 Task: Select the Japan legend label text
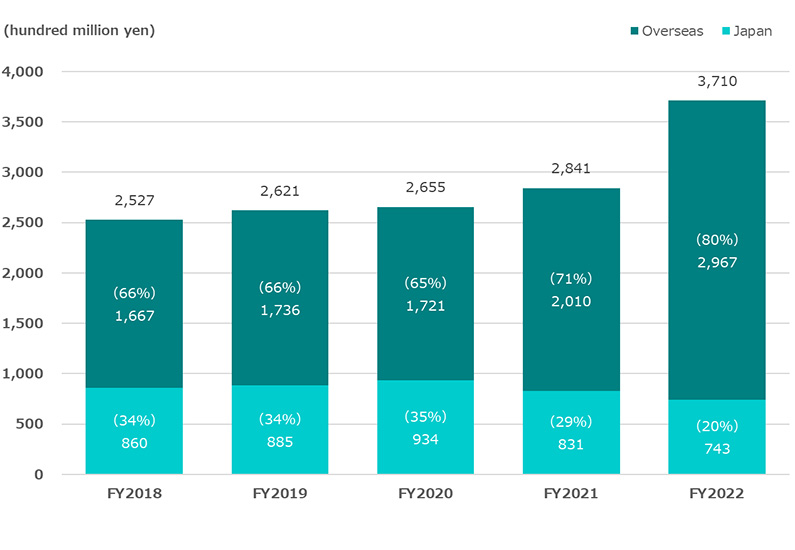tap(753, 31)
